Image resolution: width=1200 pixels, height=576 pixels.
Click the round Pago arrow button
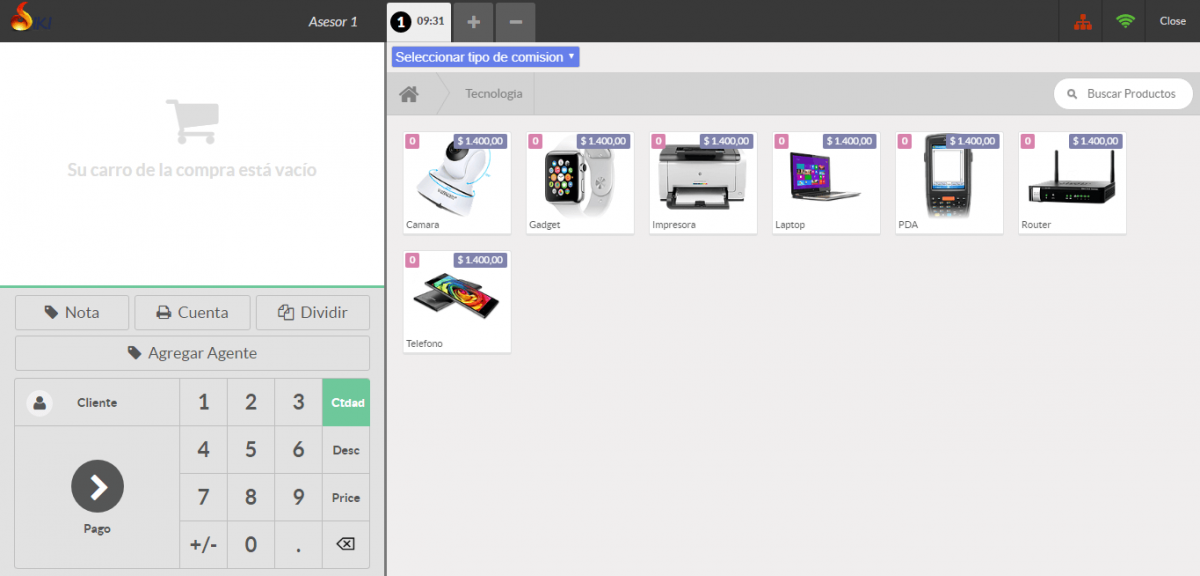(x=97, y=487)
